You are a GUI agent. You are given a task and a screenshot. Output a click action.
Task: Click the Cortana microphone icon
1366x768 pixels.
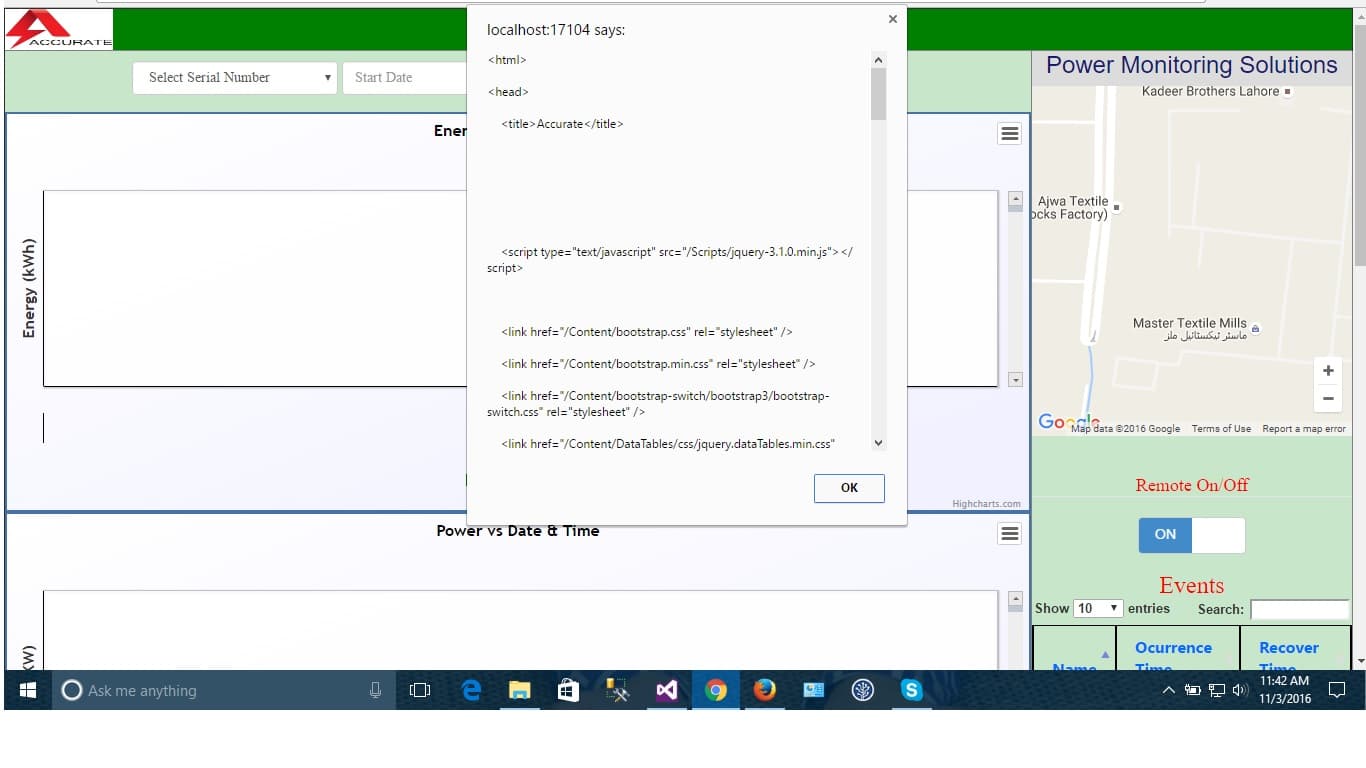[375, 690]
